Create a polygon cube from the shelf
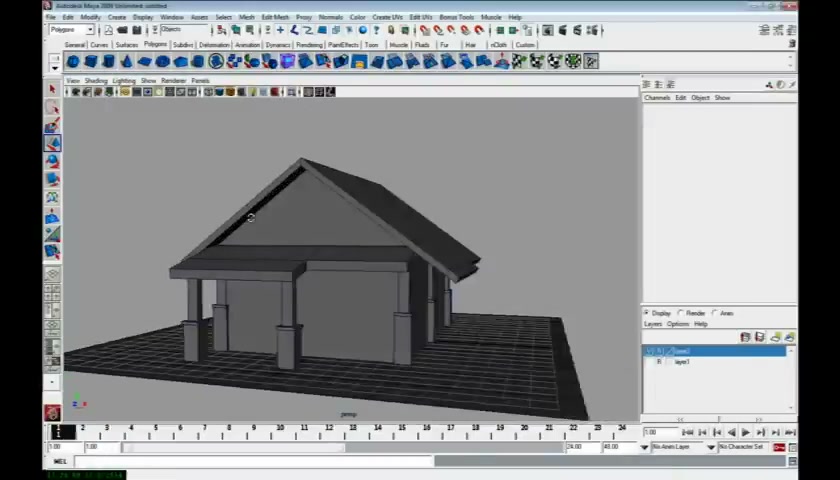This screenshot has height=480, width=840. tap(91, 62)
